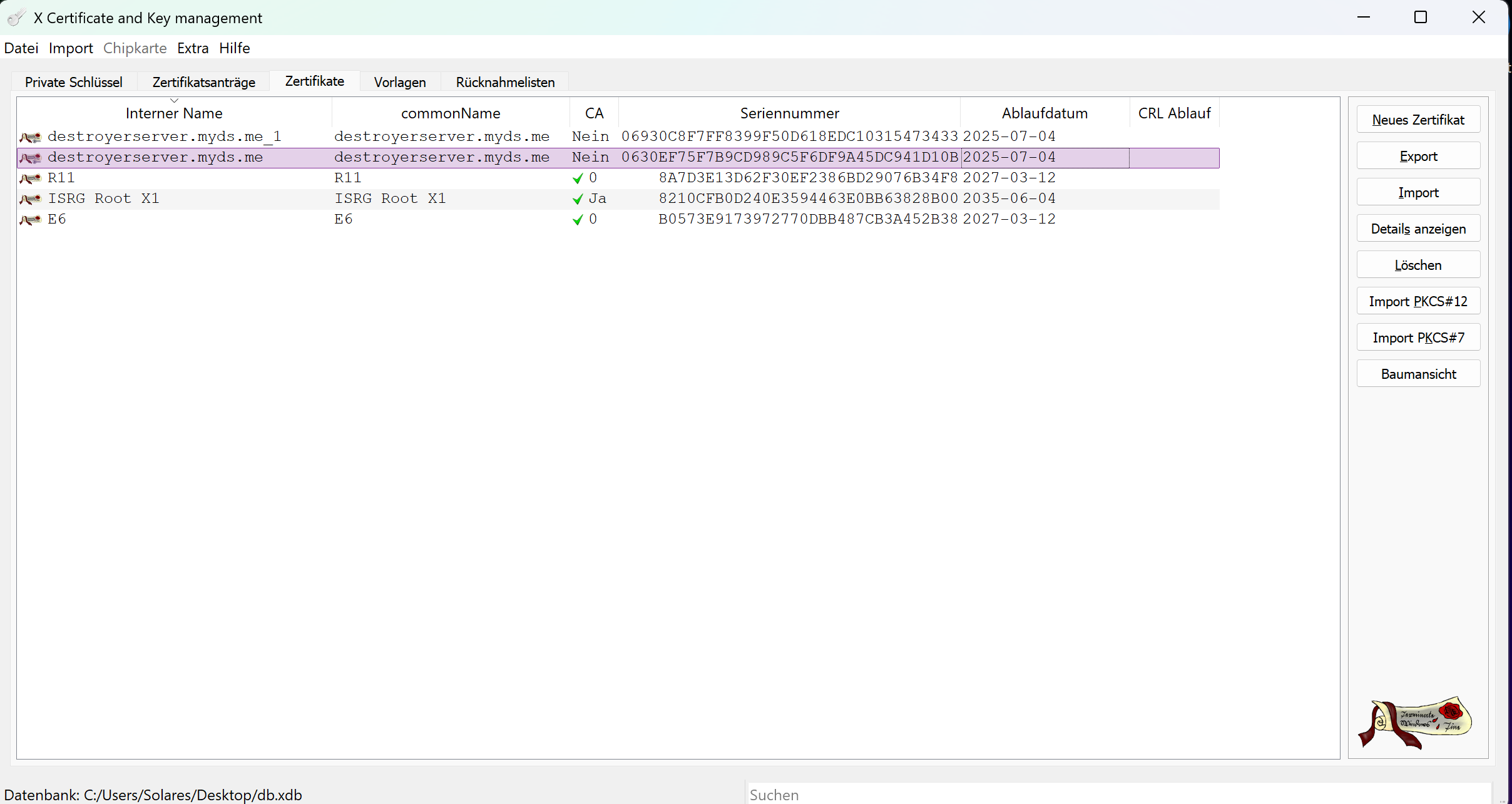The height and width of the screenshot is (804, 1512).
Task: Click the Export button
Action: 1418,156
